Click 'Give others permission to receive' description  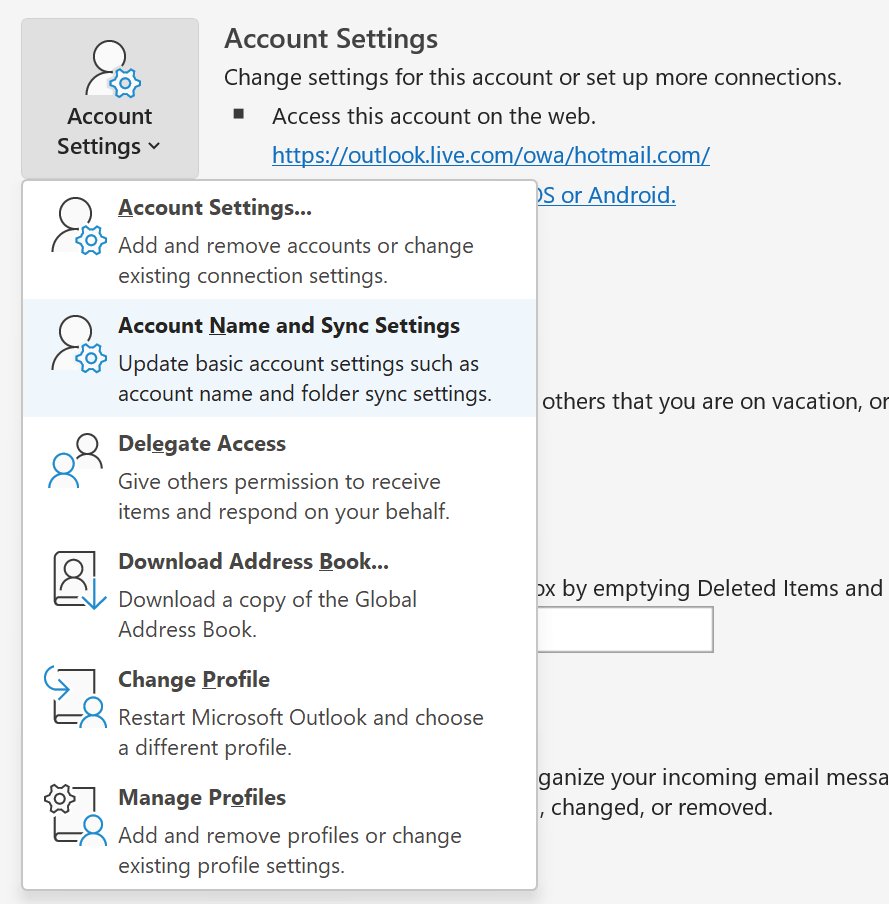point(280,481)
